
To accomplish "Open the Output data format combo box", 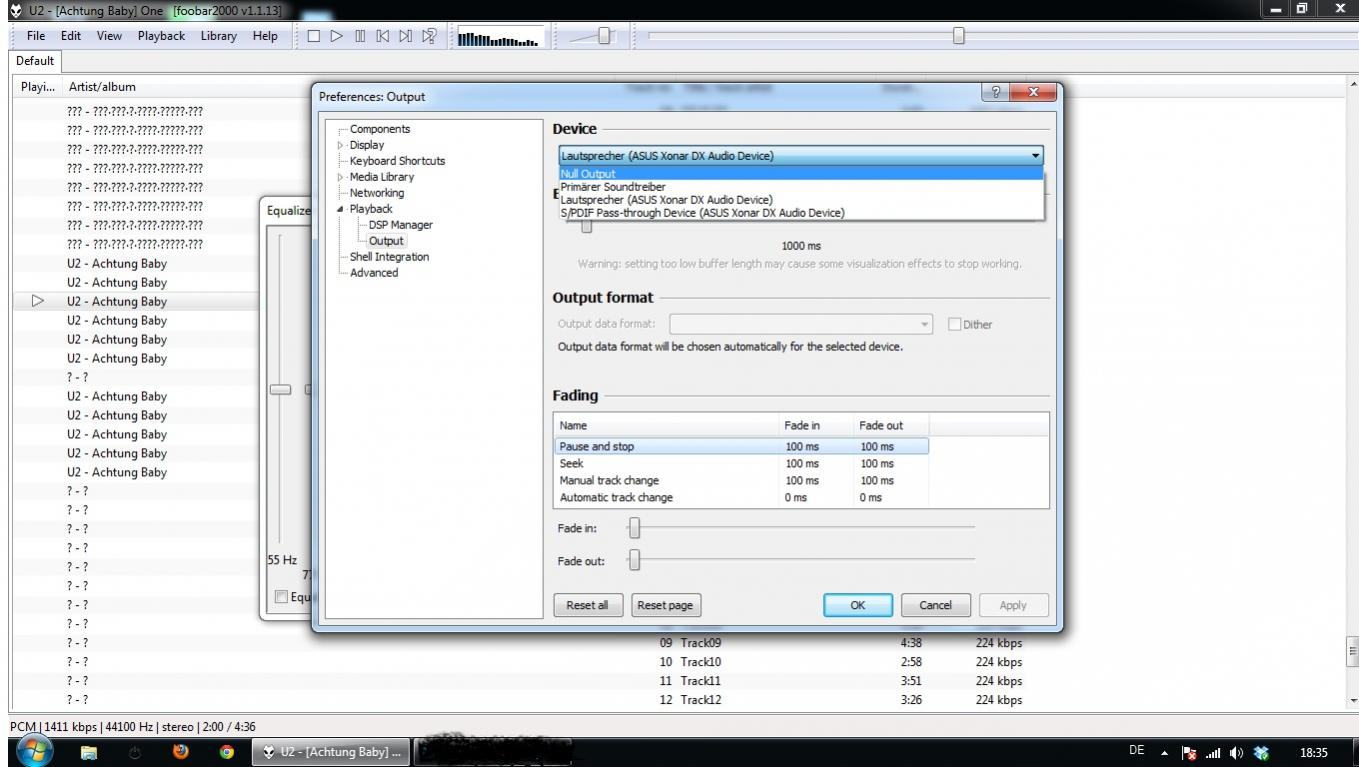I will click(801, 324).
